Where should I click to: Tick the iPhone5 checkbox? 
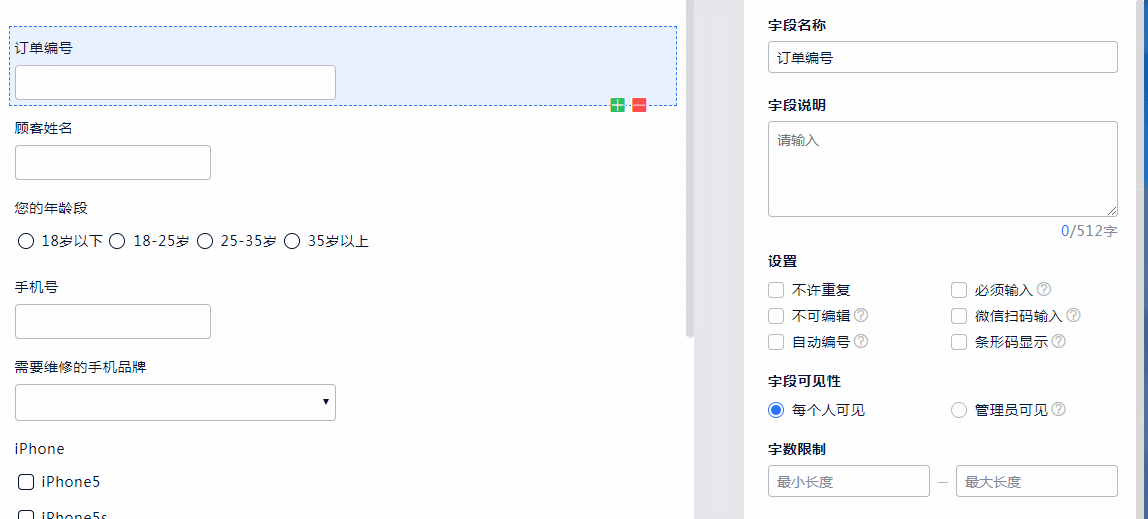pos(26,482)
